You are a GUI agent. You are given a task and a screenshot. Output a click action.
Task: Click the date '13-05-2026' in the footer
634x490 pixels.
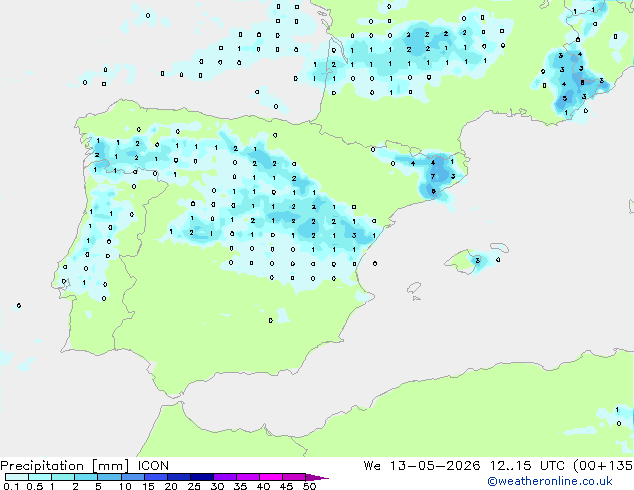click(435, 466)
